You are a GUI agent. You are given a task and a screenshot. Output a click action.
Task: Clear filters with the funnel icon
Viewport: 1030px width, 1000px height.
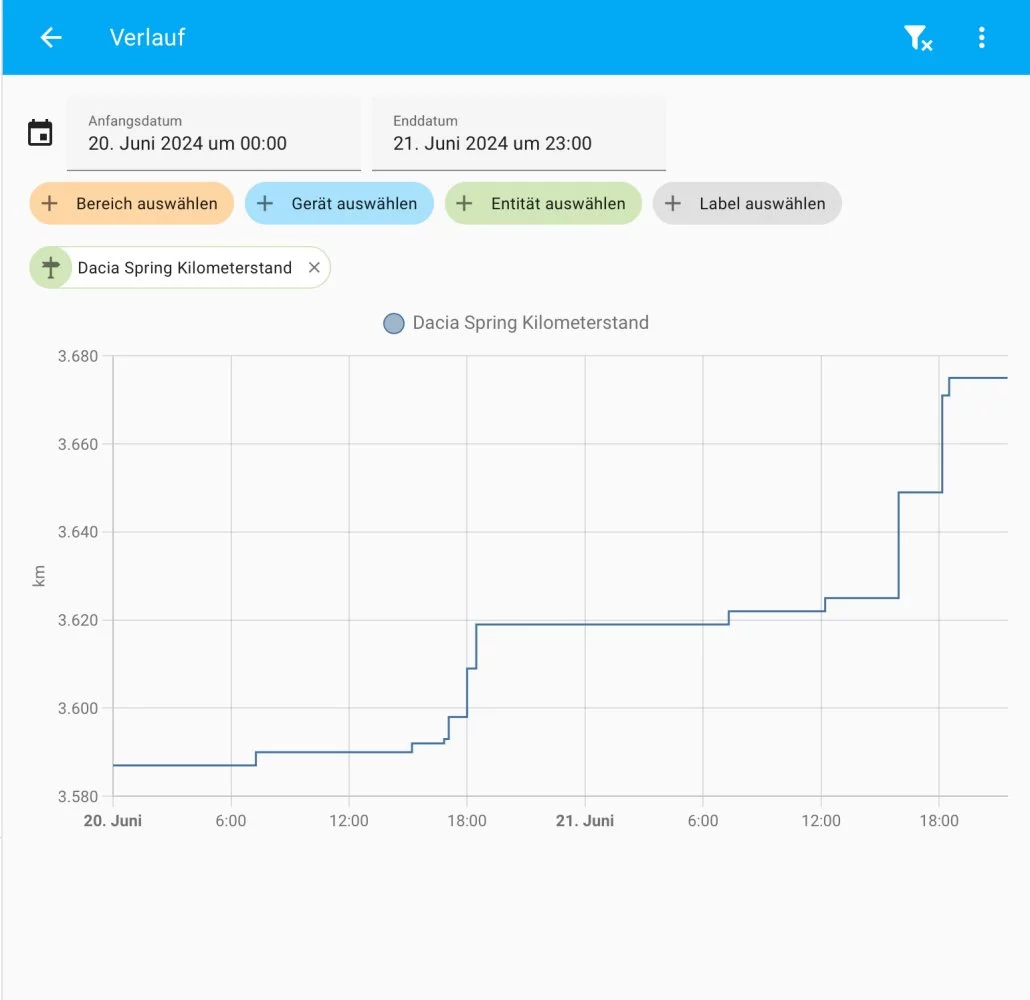click(918, 37)
